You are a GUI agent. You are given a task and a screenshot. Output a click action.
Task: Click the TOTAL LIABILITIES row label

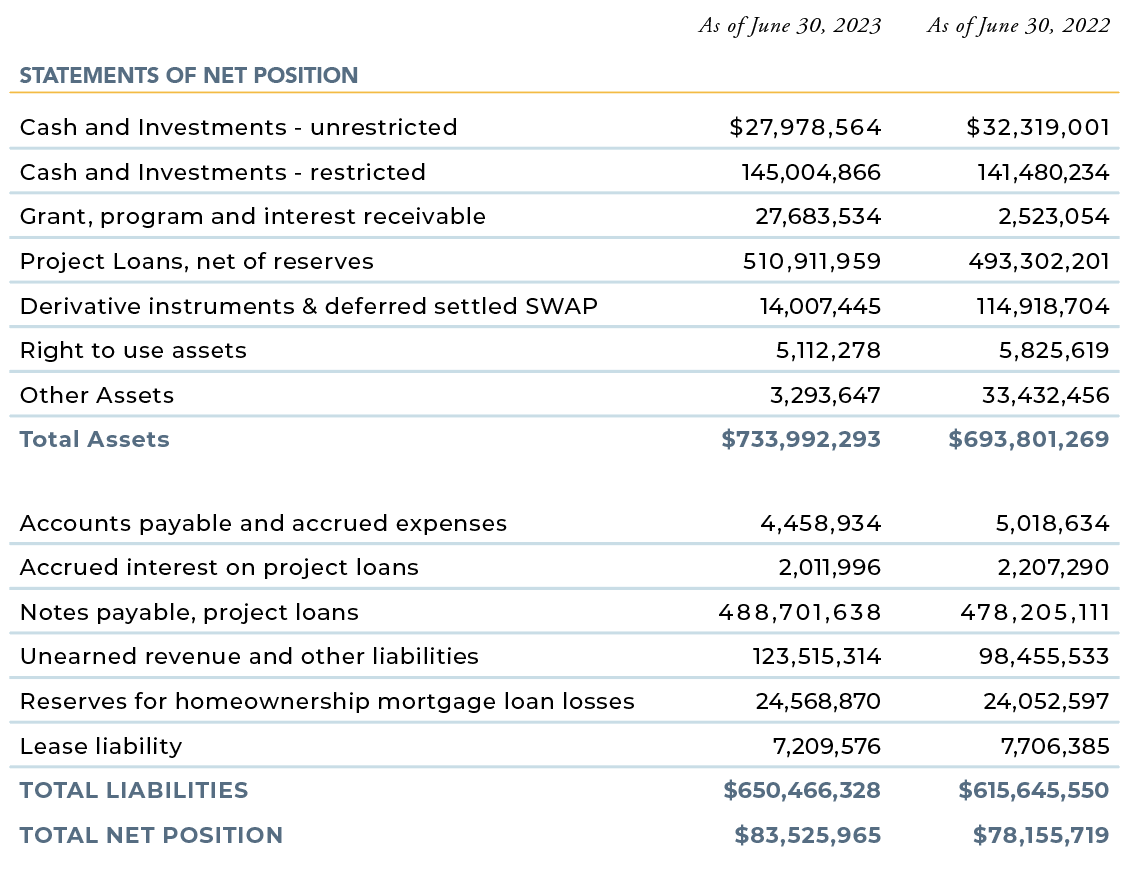pos(134,790)
